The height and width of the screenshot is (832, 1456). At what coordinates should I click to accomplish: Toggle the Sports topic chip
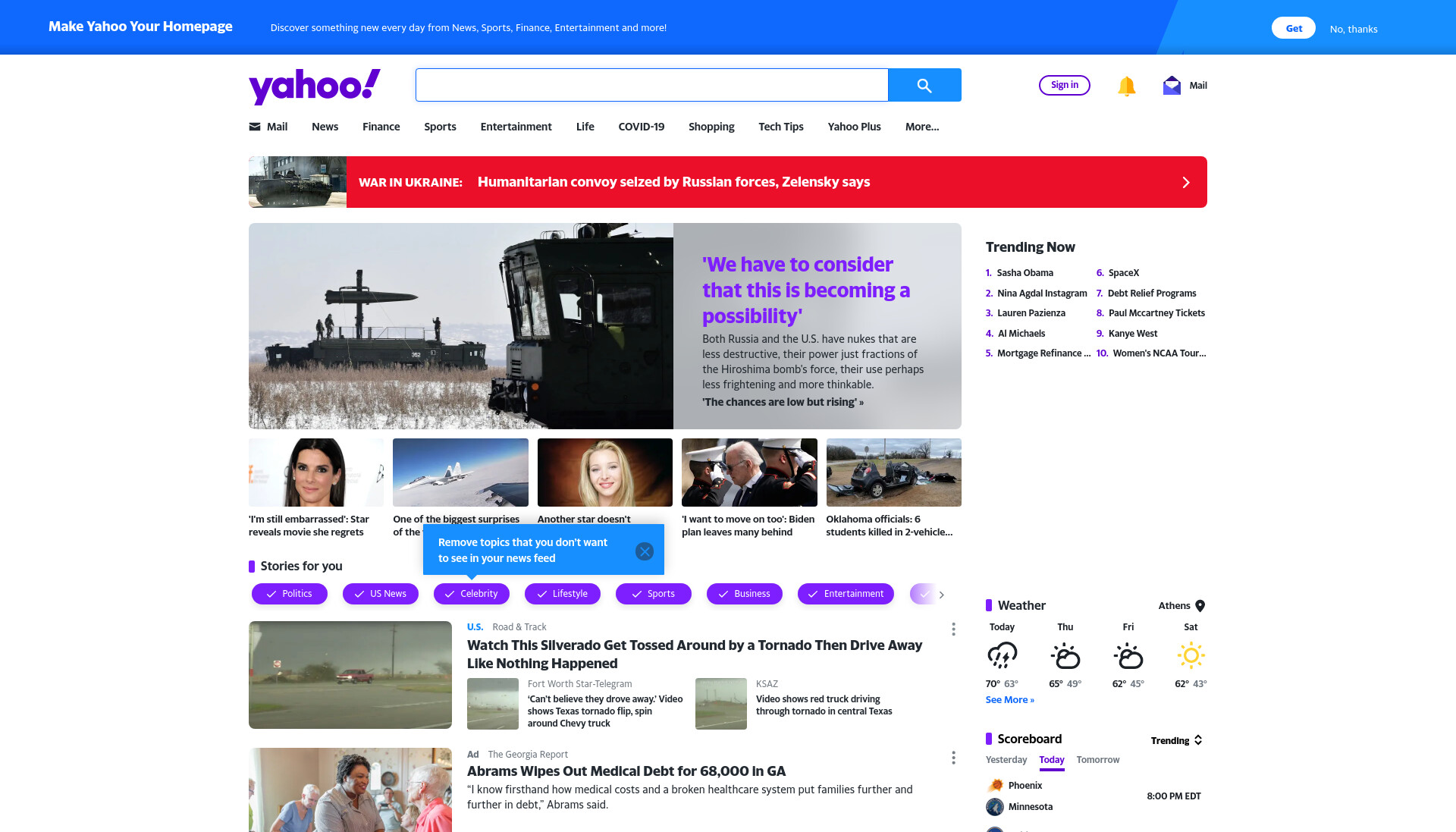click(x=654, y=594)
